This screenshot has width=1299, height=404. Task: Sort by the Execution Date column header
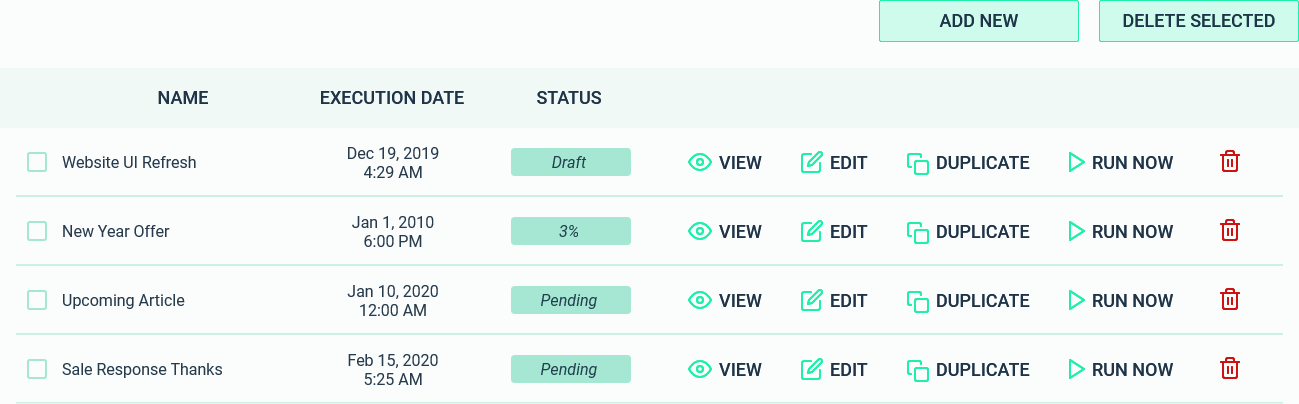click(x=392, y=98)
